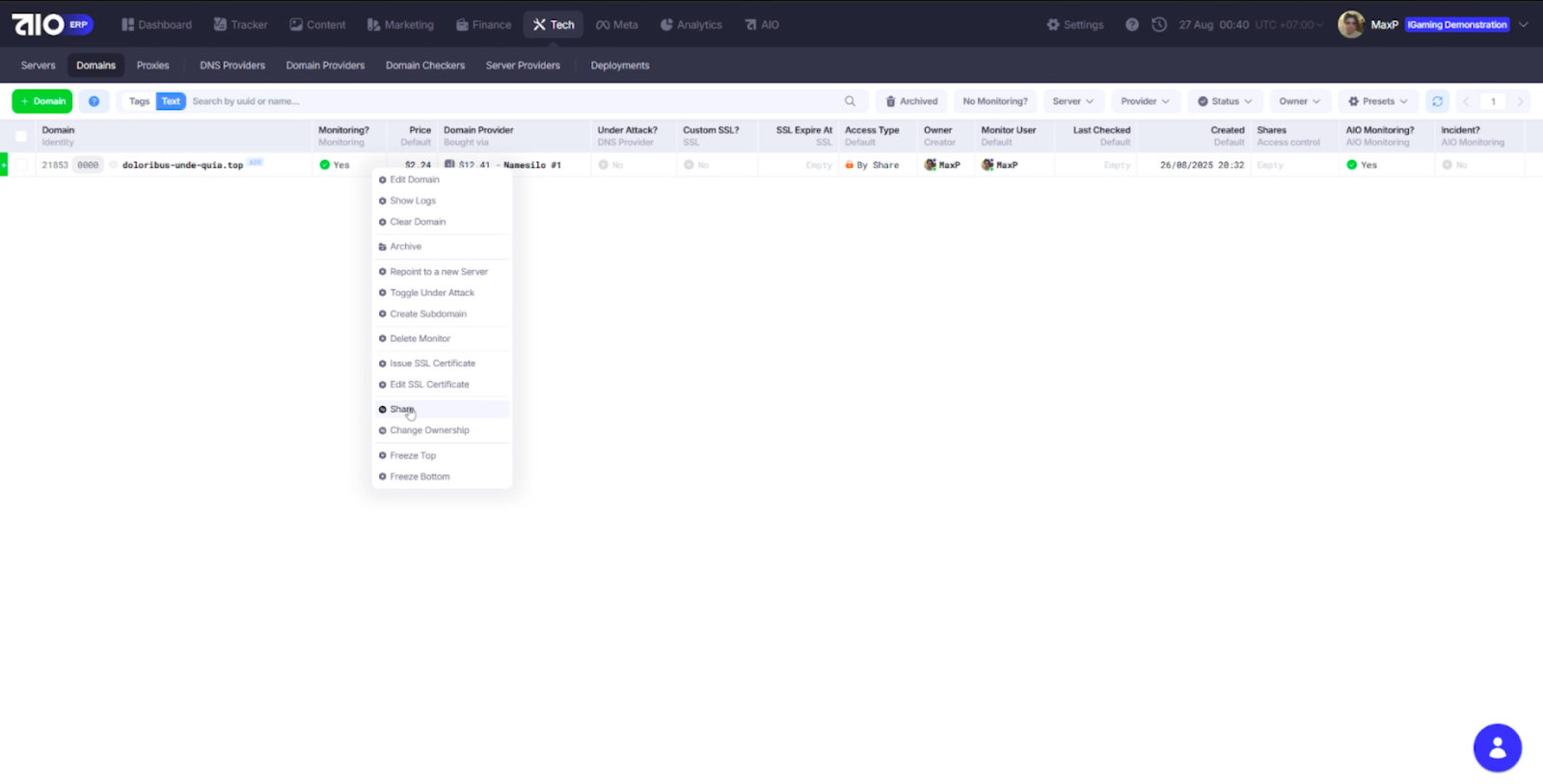The image size is (1543, 784).
Task: Check the select-all checkbox in table header
Action: [21, 136]
